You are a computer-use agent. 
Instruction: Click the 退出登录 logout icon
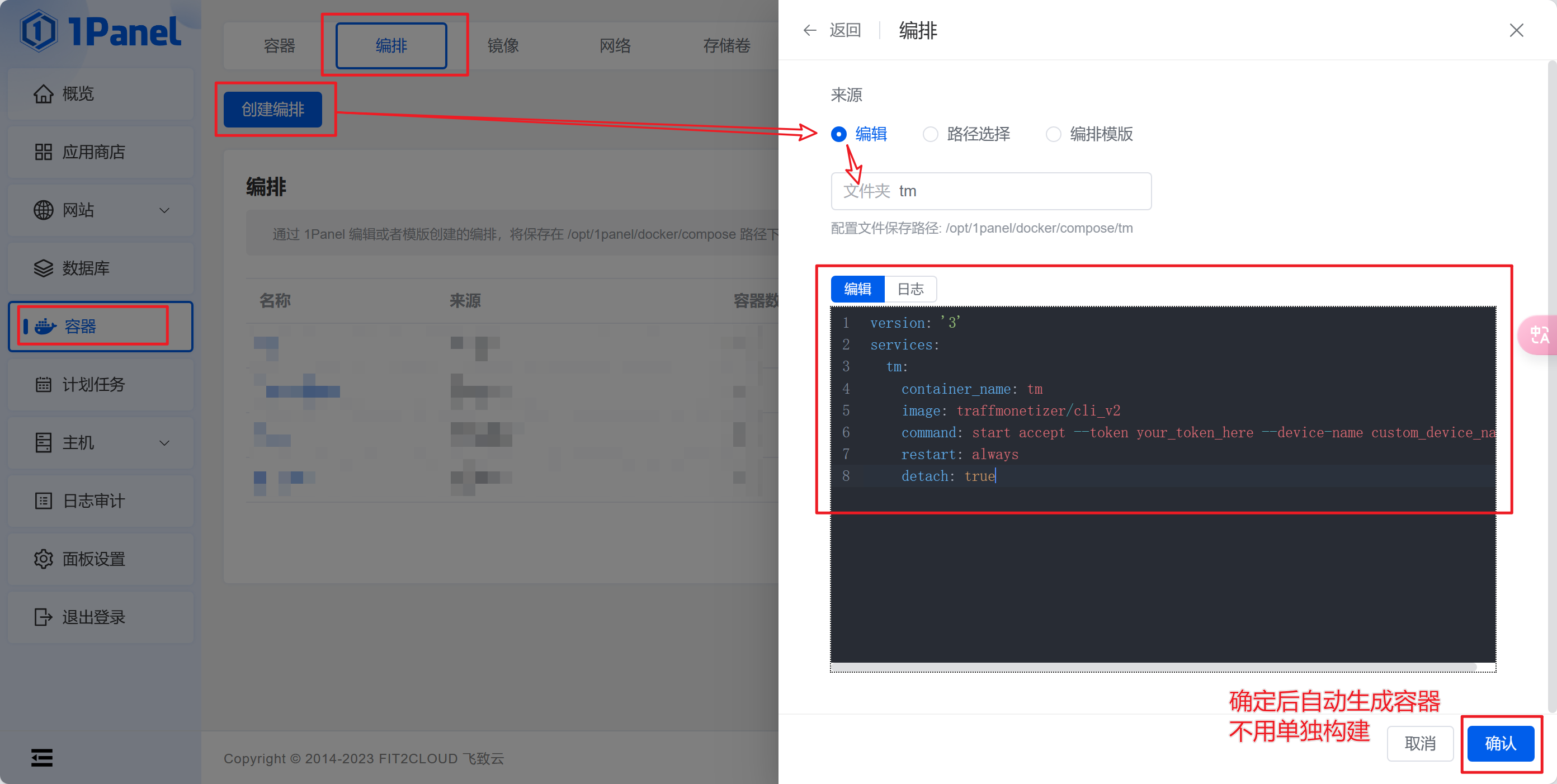44,617
